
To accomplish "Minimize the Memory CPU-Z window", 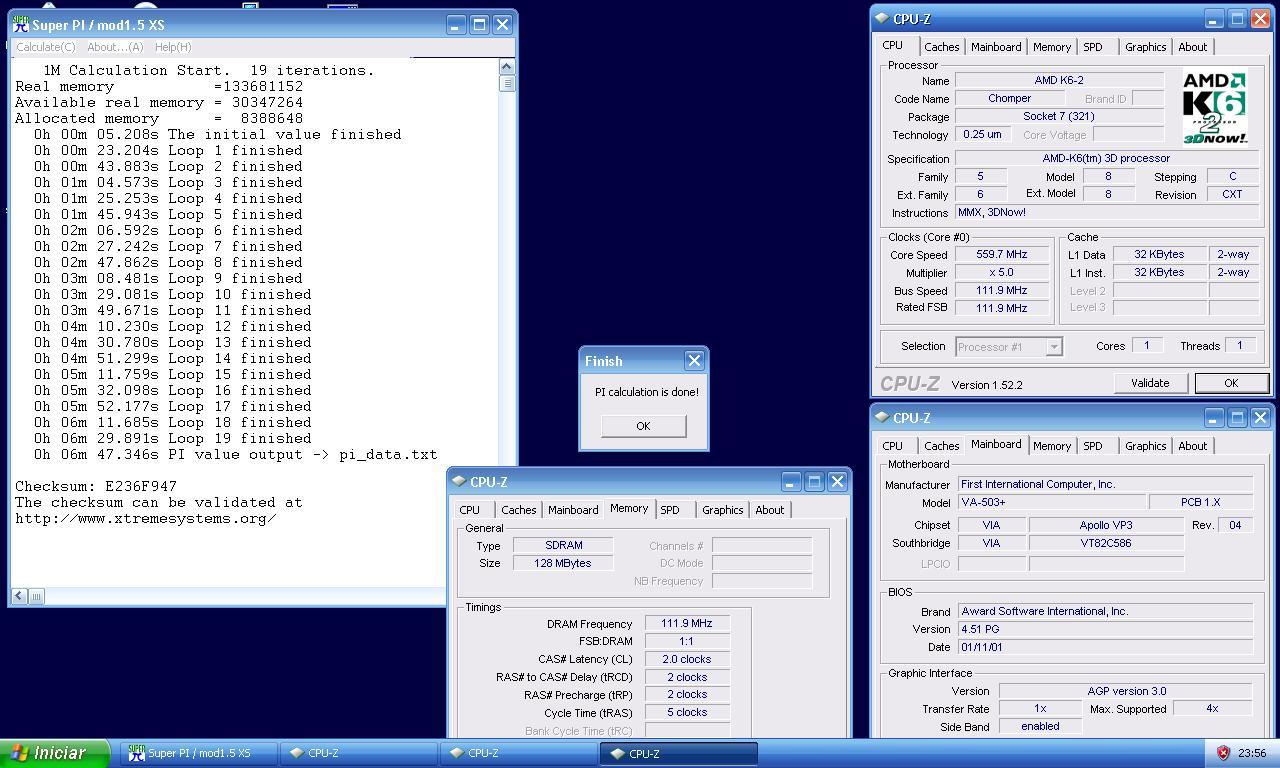I will click(x=791, y=482).
